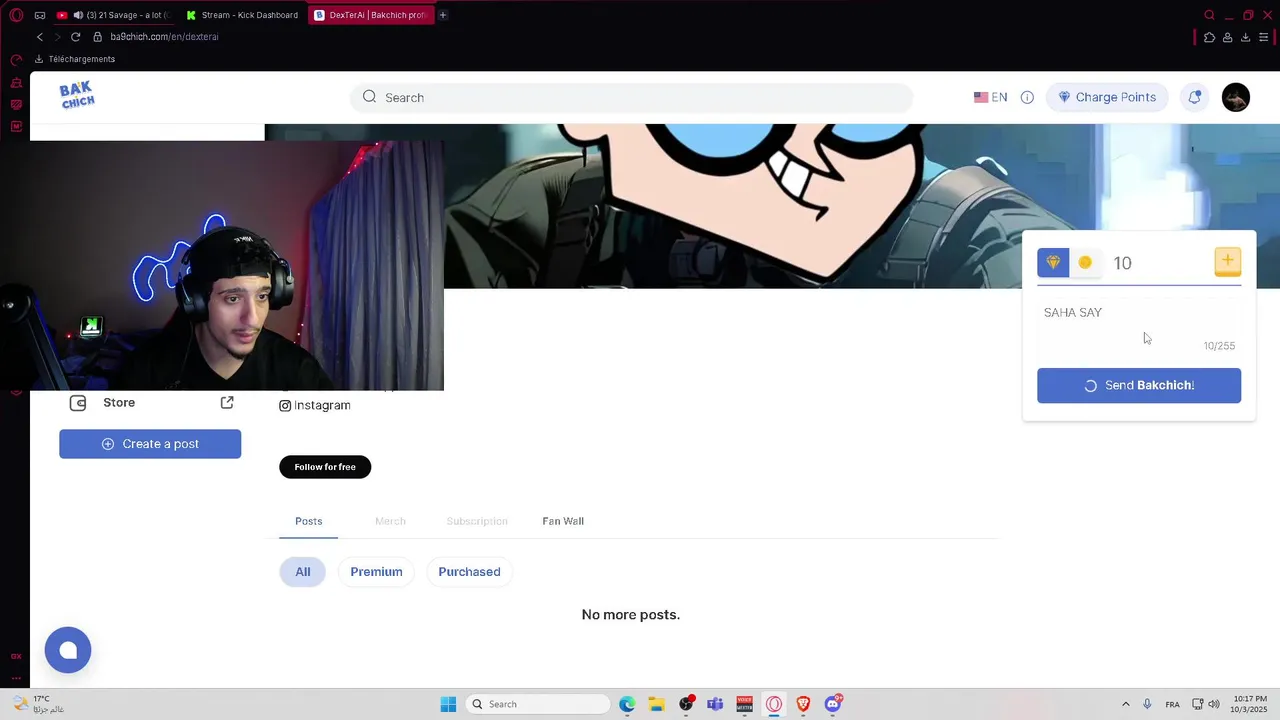Select the Posts tab
The width and height of the screenshot is (1280, 720).
309,521
